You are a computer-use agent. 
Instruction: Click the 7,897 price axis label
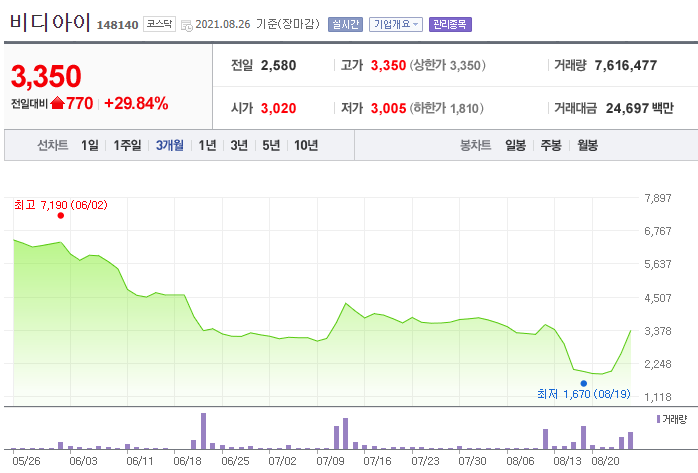tap(657, 198)
